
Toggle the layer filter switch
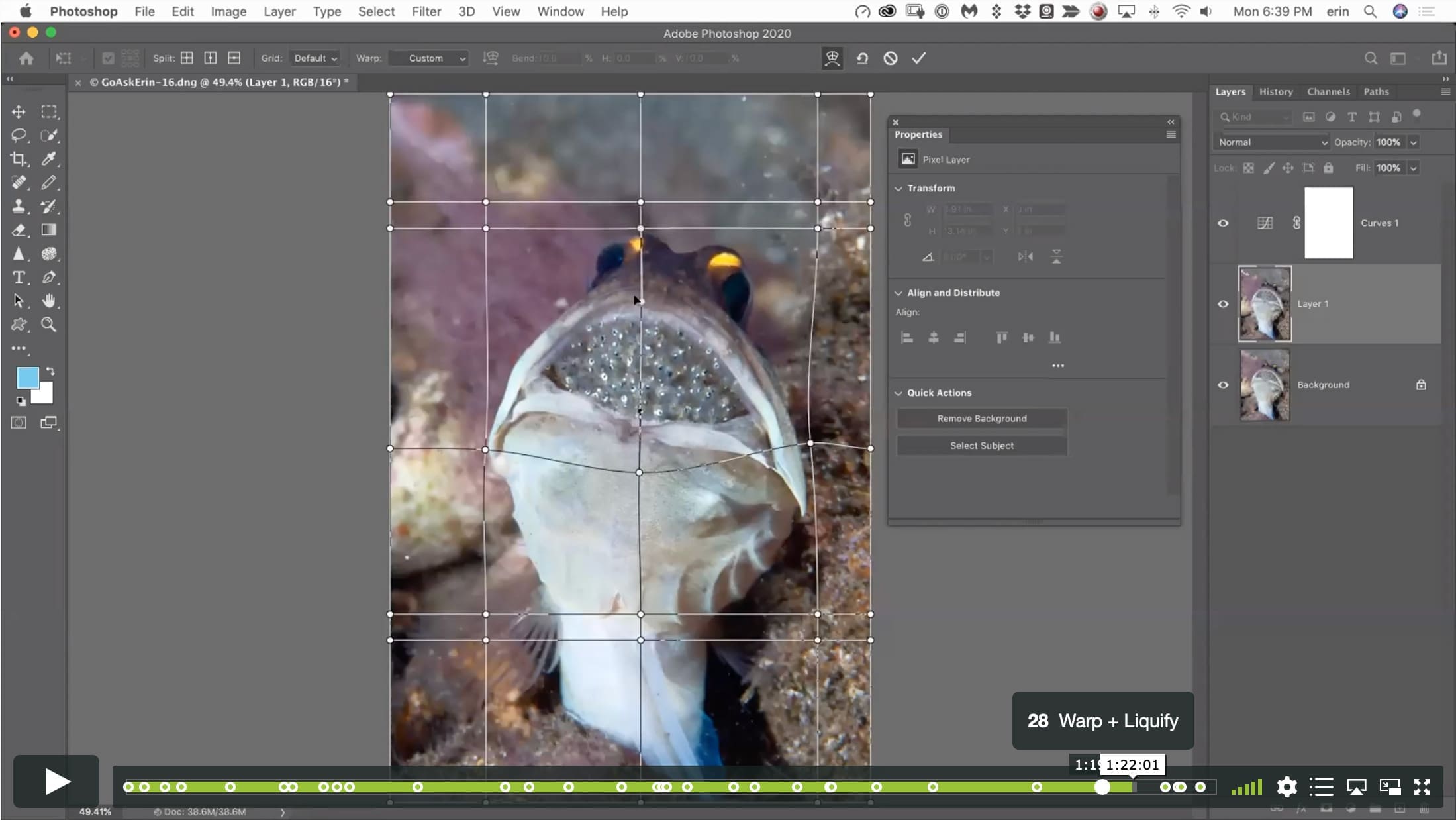[x=1417, y=114]
